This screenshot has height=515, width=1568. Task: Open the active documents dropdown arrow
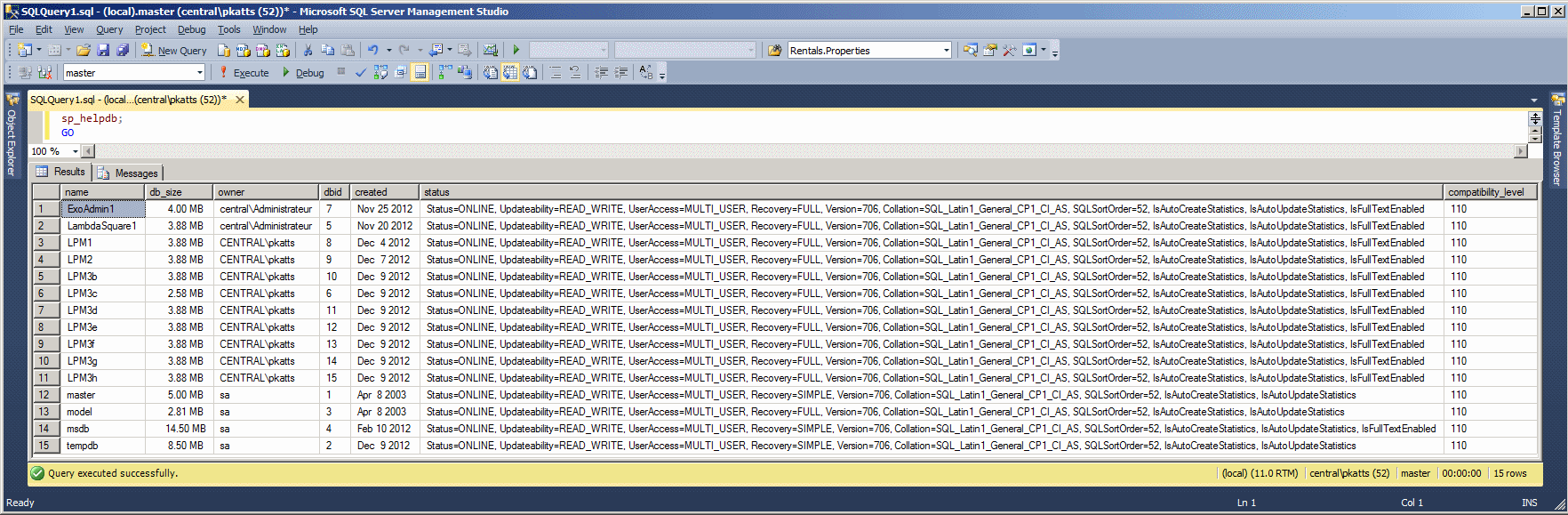pyautogui.click(x=1534, y=101)
